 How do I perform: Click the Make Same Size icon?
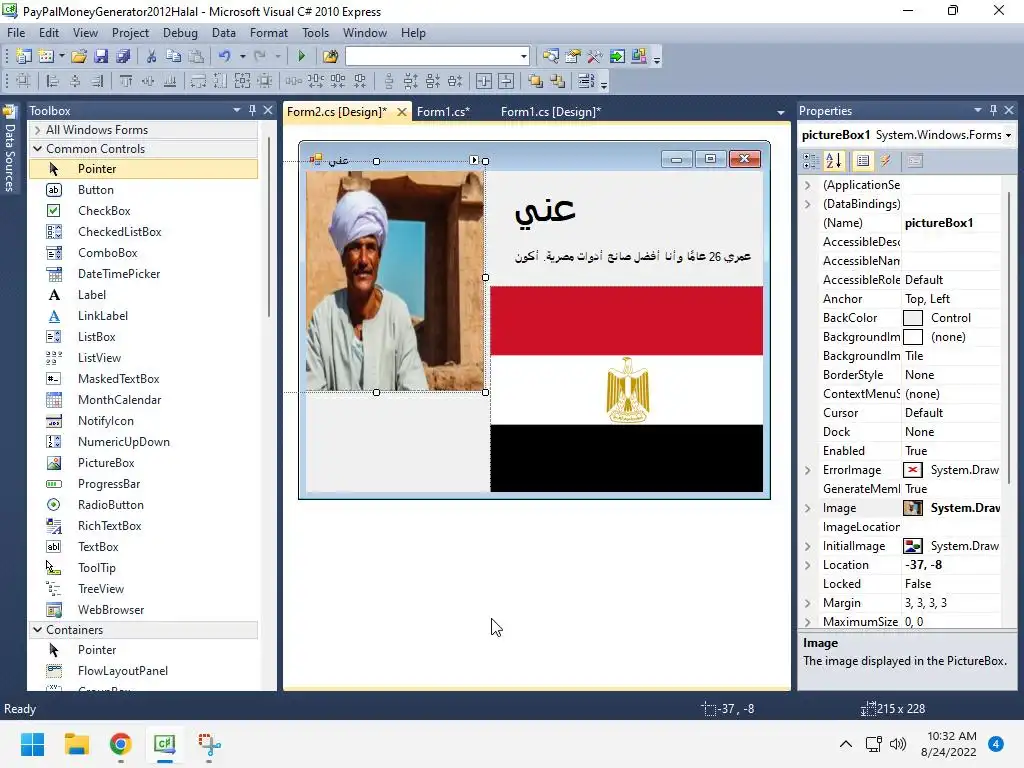click(242, 81)
